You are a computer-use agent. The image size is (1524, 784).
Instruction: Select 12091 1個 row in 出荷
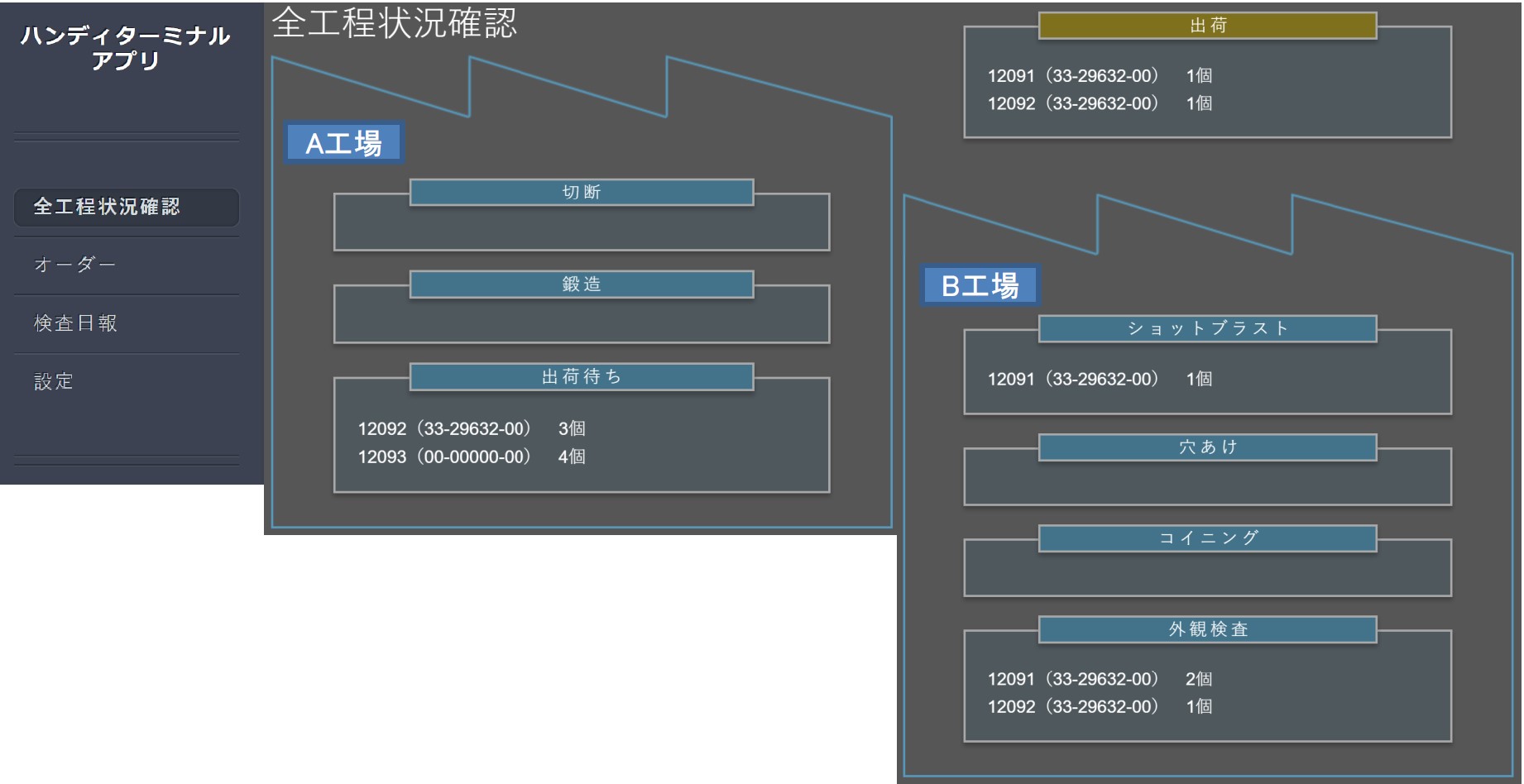pos(1100,75)
